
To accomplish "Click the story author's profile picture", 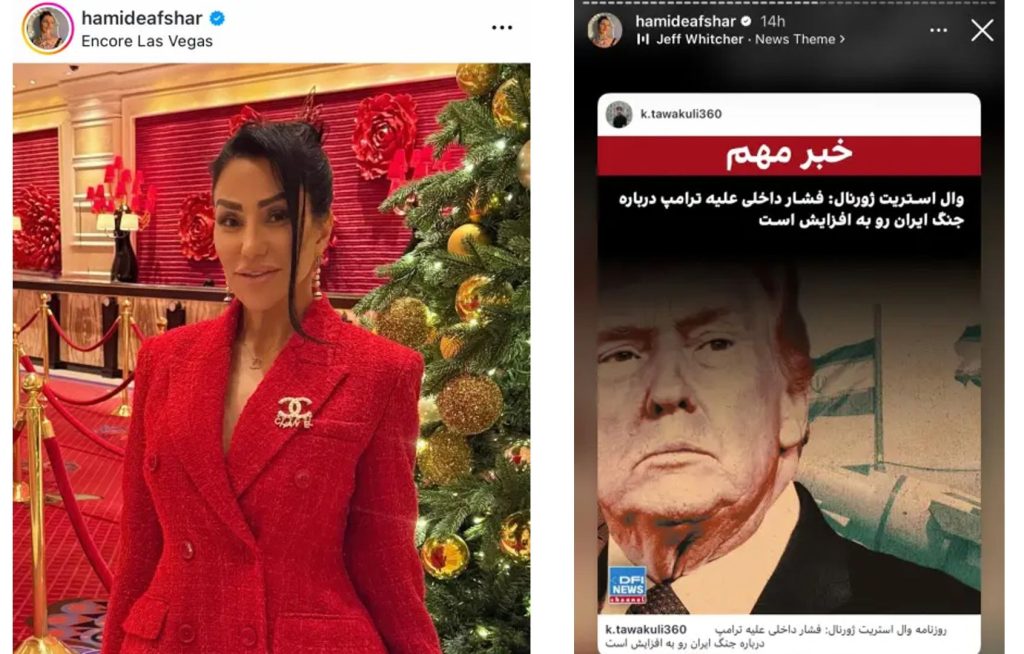I will 605,30.
